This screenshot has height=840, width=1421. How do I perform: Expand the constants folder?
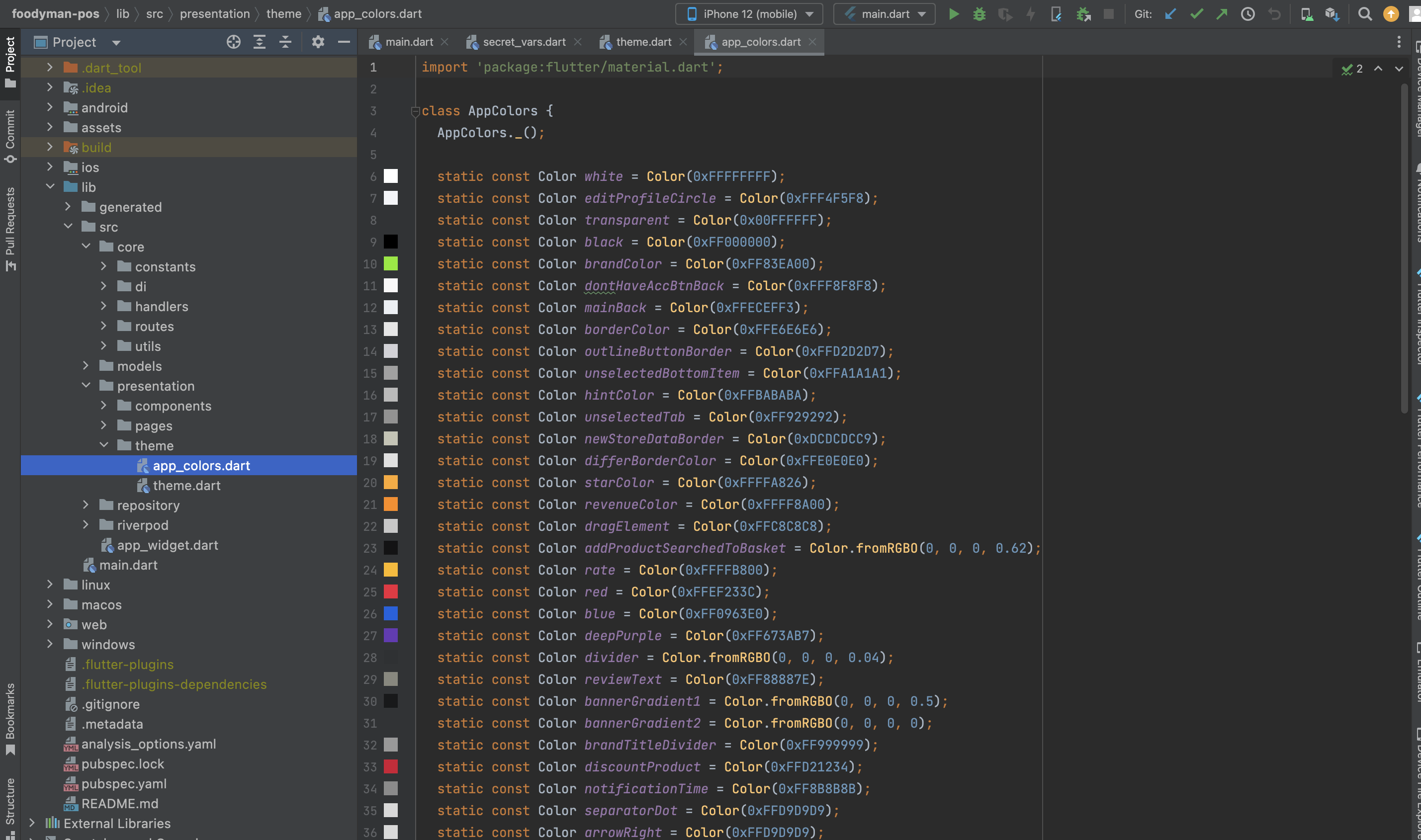(x=103, y=266)
